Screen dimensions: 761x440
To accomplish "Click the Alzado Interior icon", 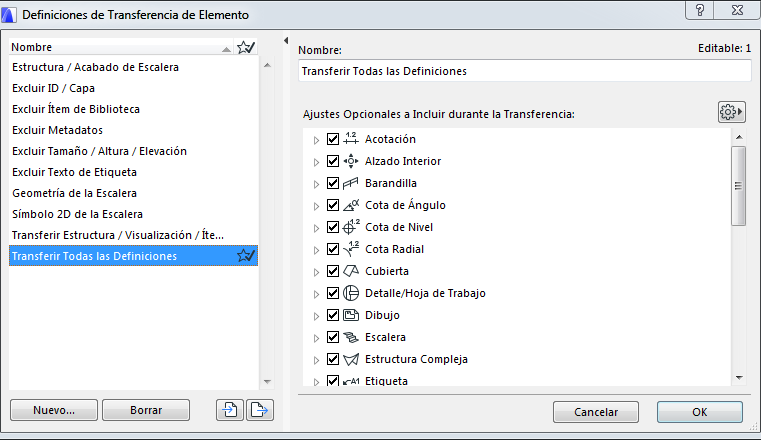I will tap(351, 161).
